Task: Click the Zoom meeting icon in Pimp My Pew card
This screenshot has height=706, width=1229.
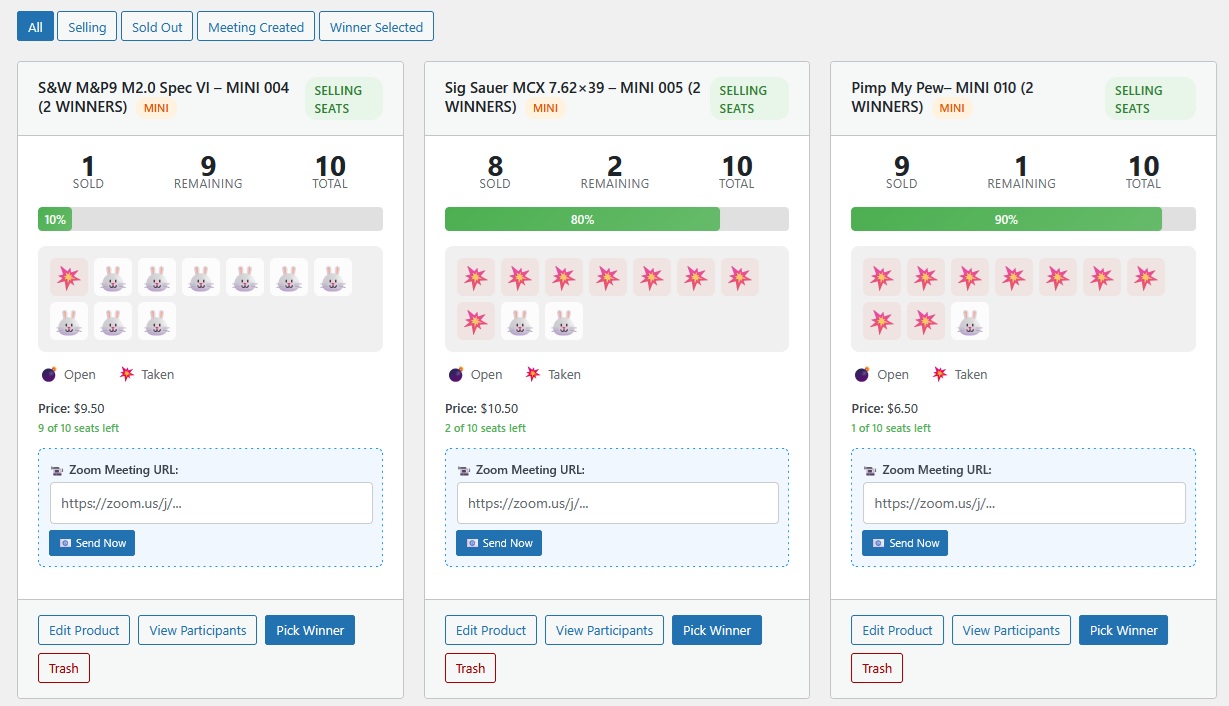Action: 868,469
